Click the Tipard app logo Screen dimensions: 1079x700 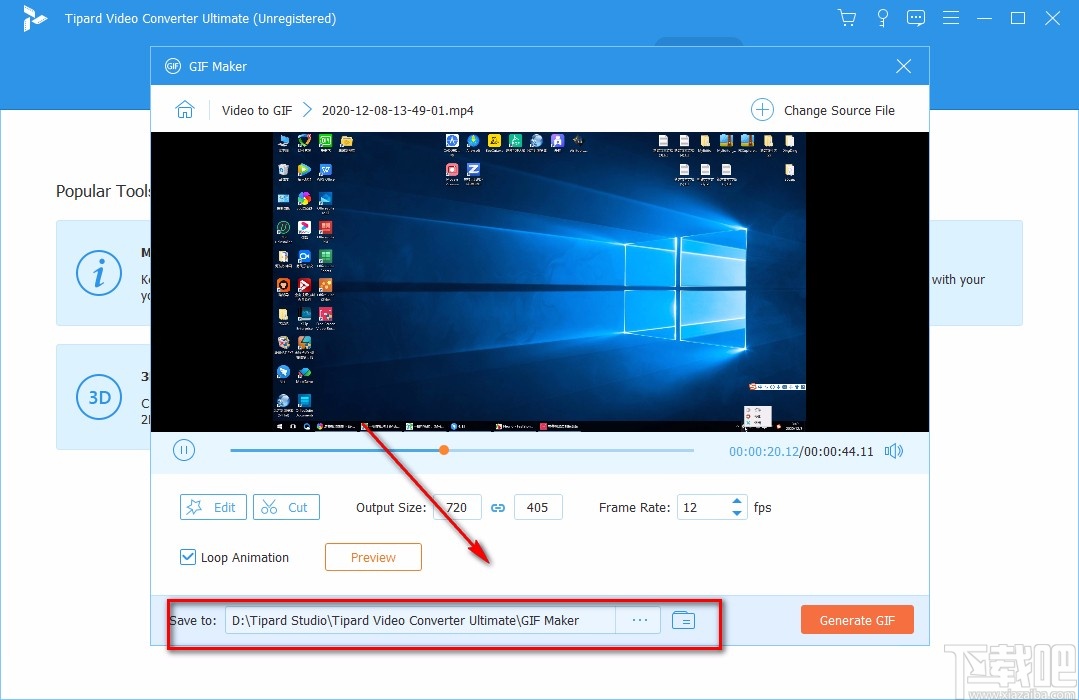34,19
